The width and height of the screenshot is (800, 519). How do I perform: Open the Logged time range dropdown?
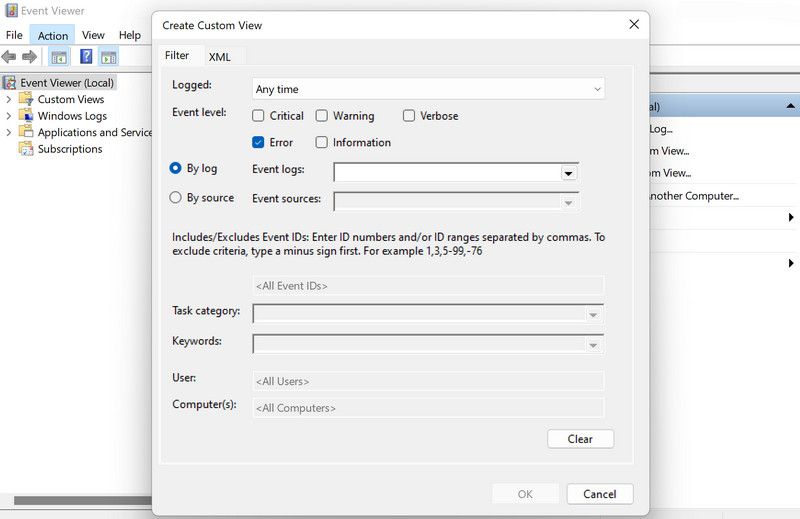[x=428, y=89]
